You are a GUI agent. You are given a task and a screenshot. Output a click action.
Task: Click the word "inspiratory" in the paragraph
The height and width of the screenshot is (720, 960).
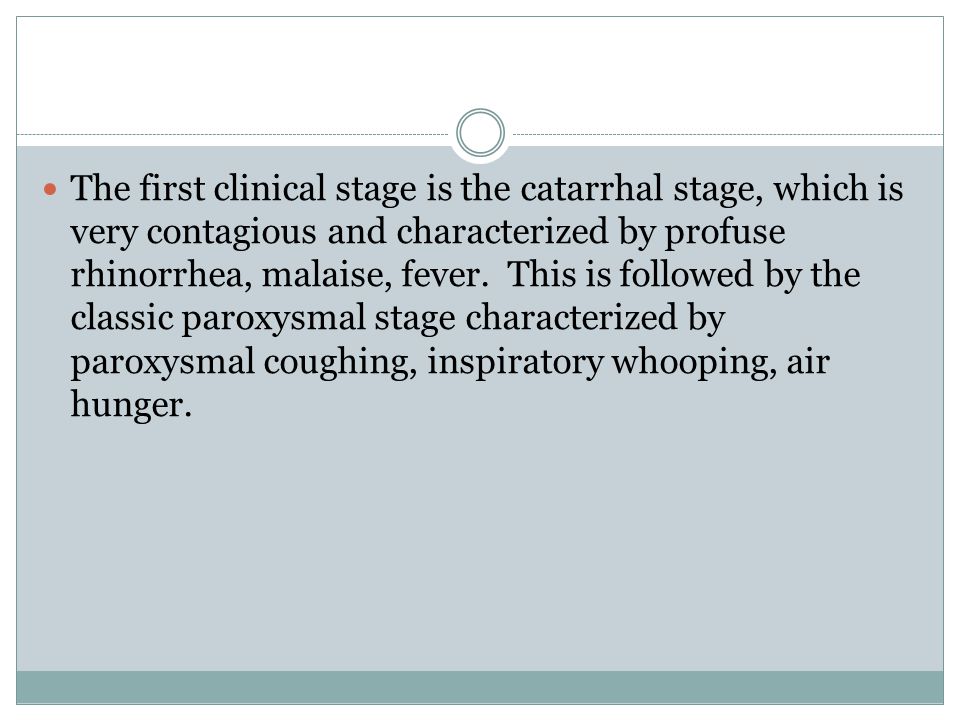[x=515, y=362]
